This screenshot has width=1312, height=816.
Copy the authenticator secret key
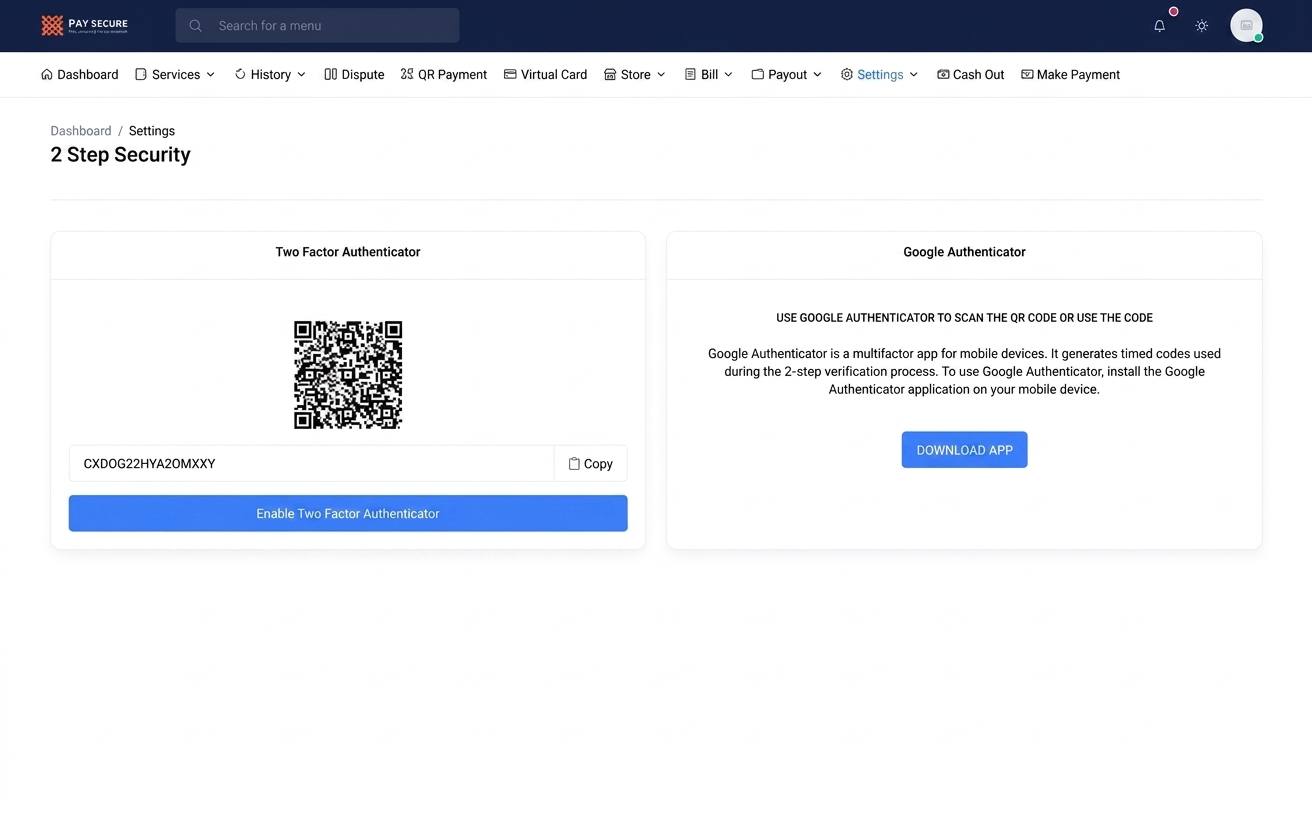tap(591, 464)
